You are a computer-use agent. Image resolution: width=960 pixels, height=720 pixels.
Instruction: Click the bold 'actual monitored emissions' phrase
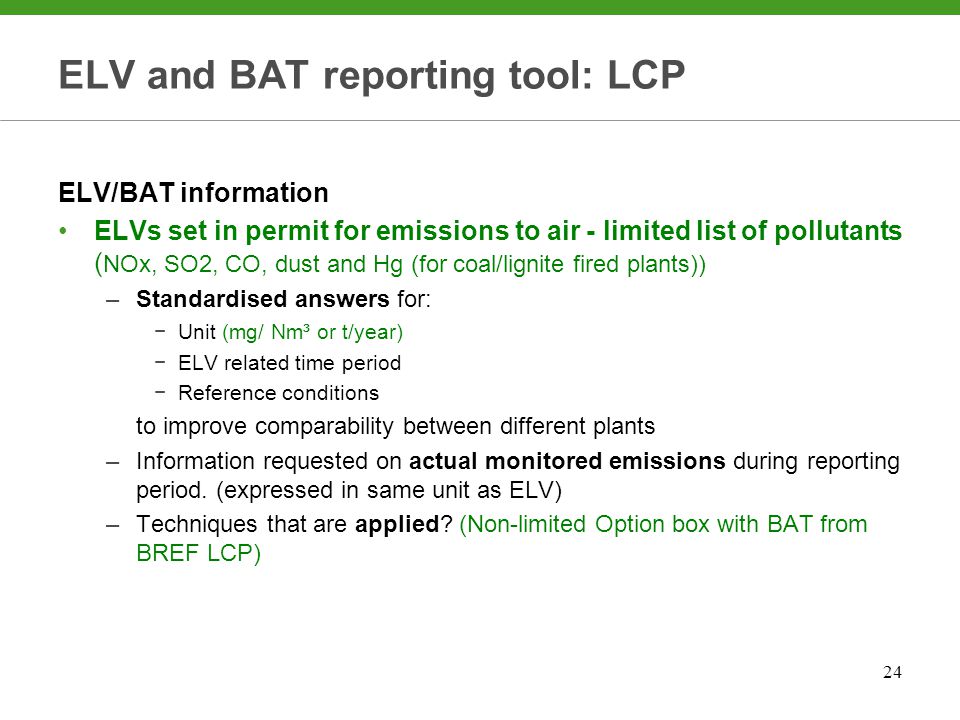point(567,460)
